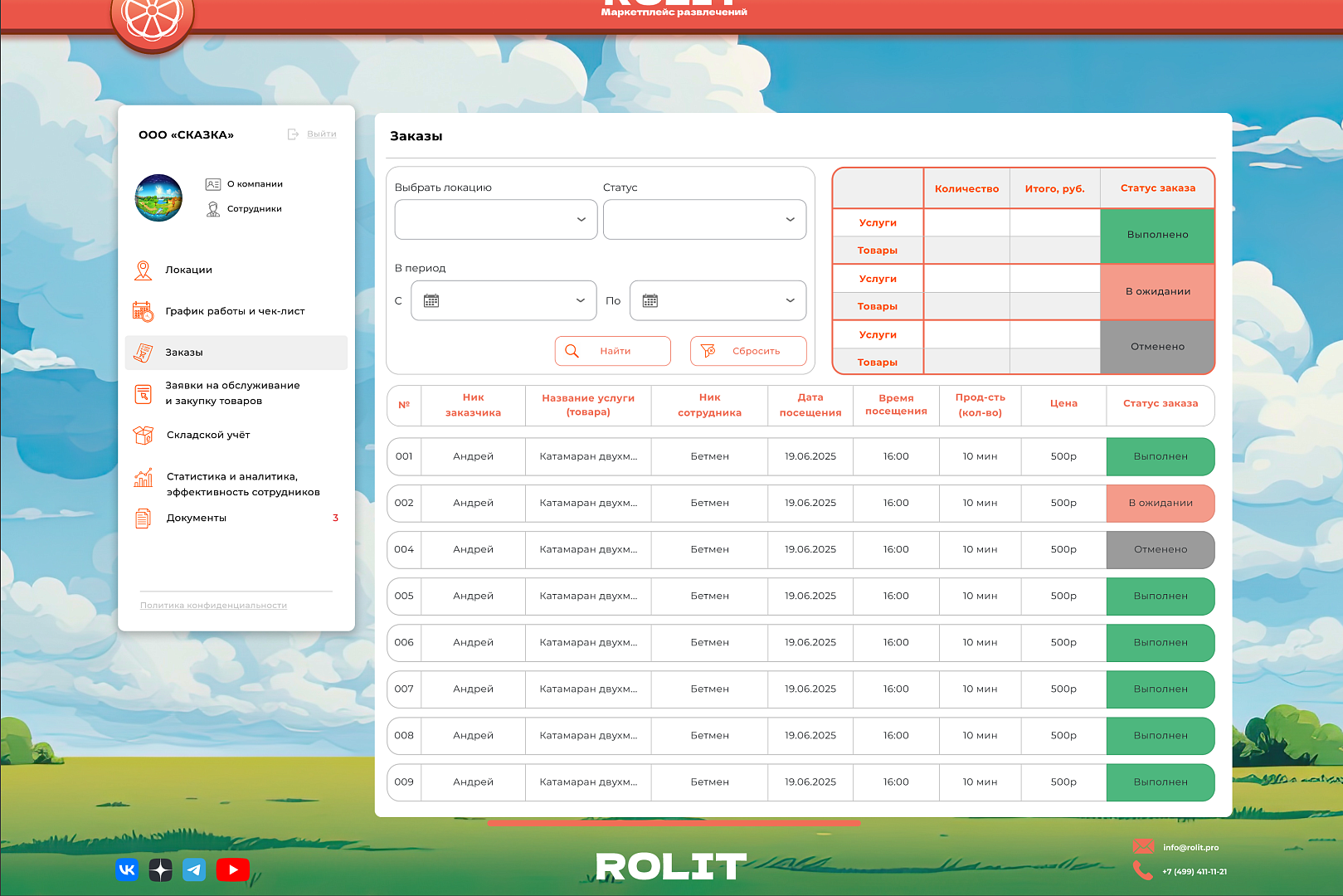Click the pending status badge of order 002
The image size is (1343, 896).
click(1160, 504)
